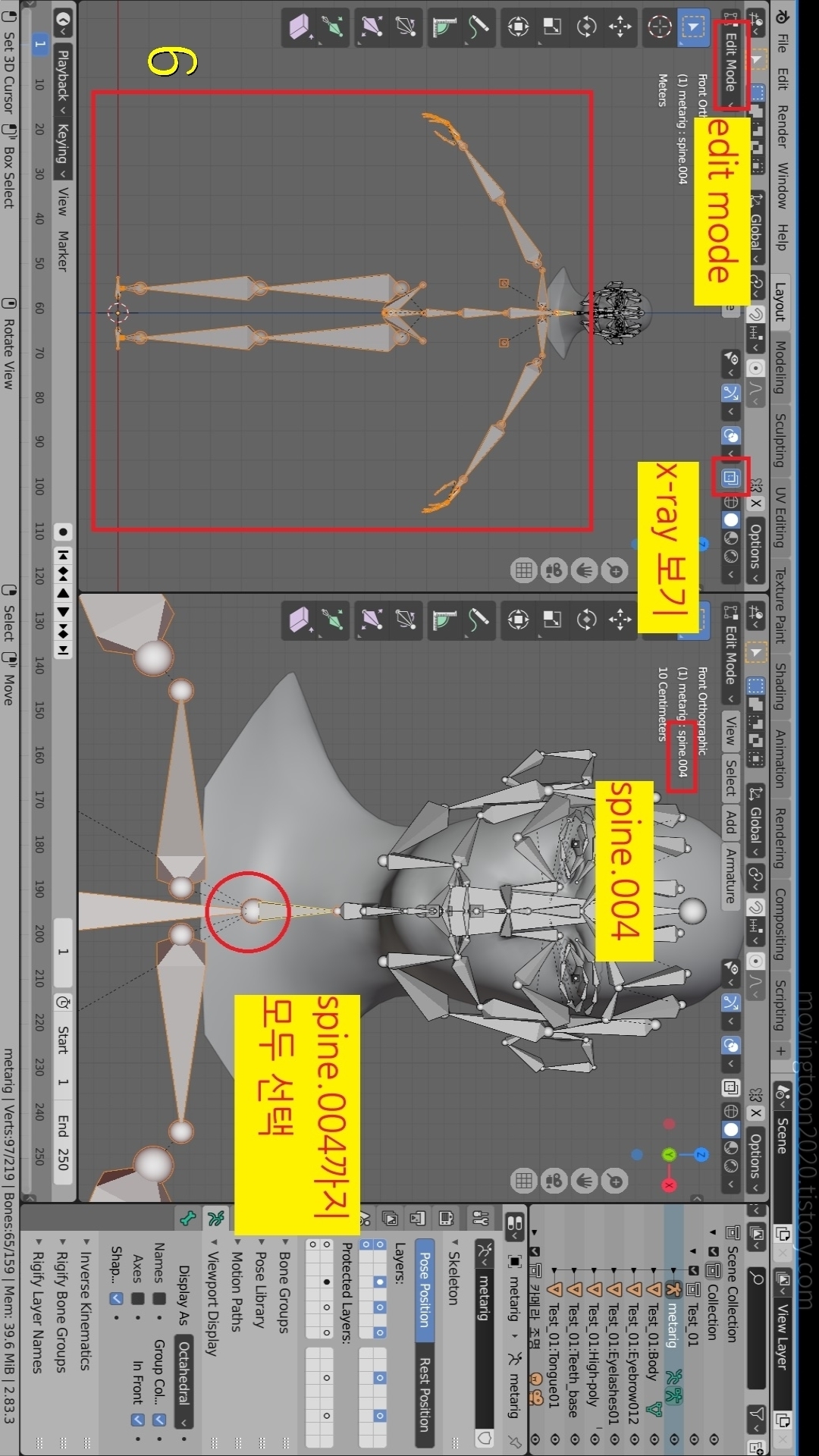The image size is (819, 1456).
Task: Switch head viewport to Wireframe shading
Action: click(730, 1110)
